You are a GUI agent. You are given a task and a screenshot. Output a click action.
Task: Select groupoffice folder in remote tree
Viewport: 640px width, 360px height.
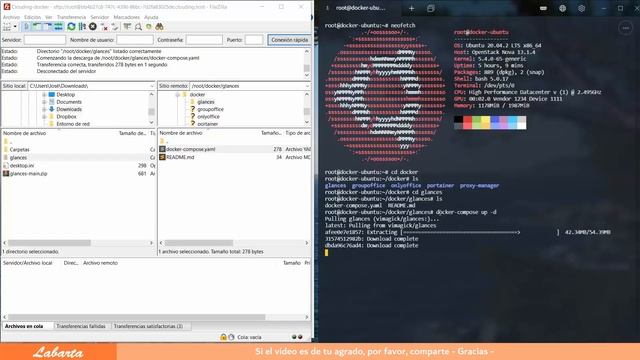(x=210, y=109)
